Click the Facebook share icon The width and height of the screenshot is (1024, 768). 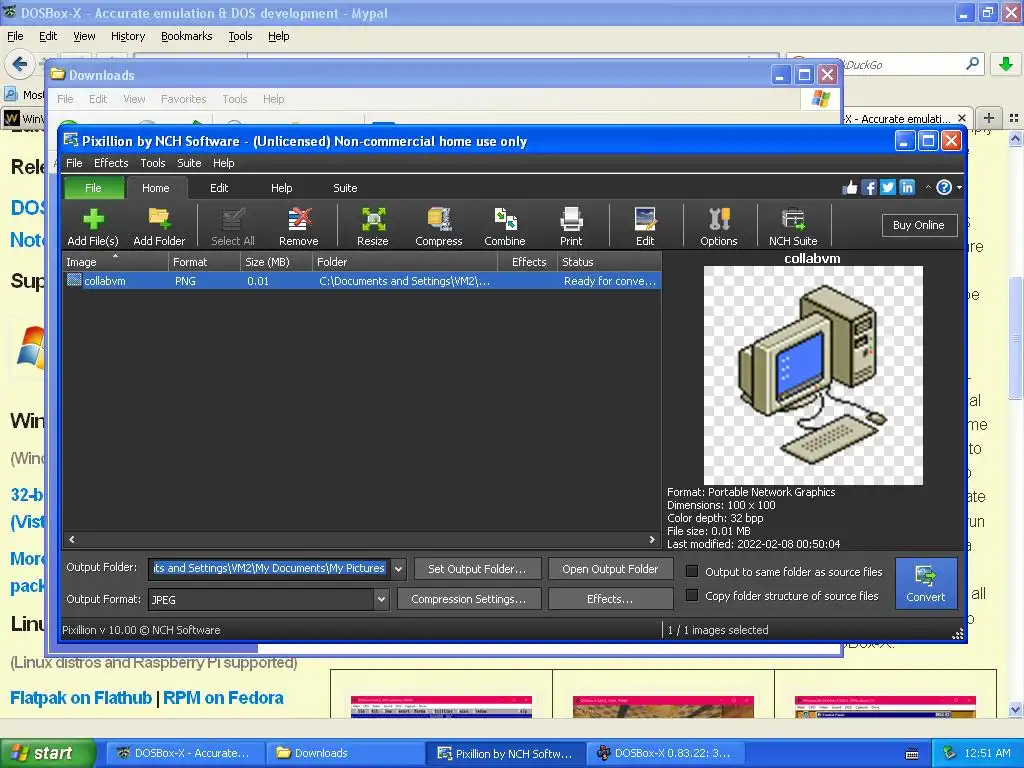[x=869, y=188]
